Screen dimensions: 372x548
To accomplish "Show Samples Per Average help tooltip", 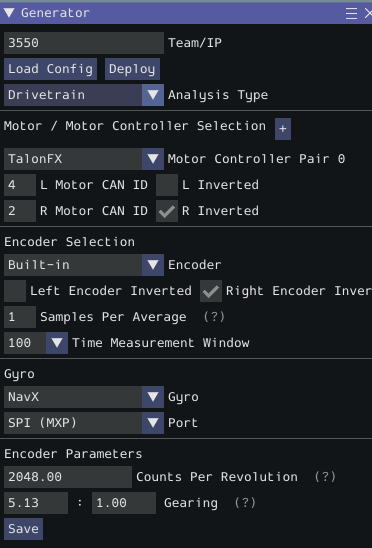I will click(214, 317).
